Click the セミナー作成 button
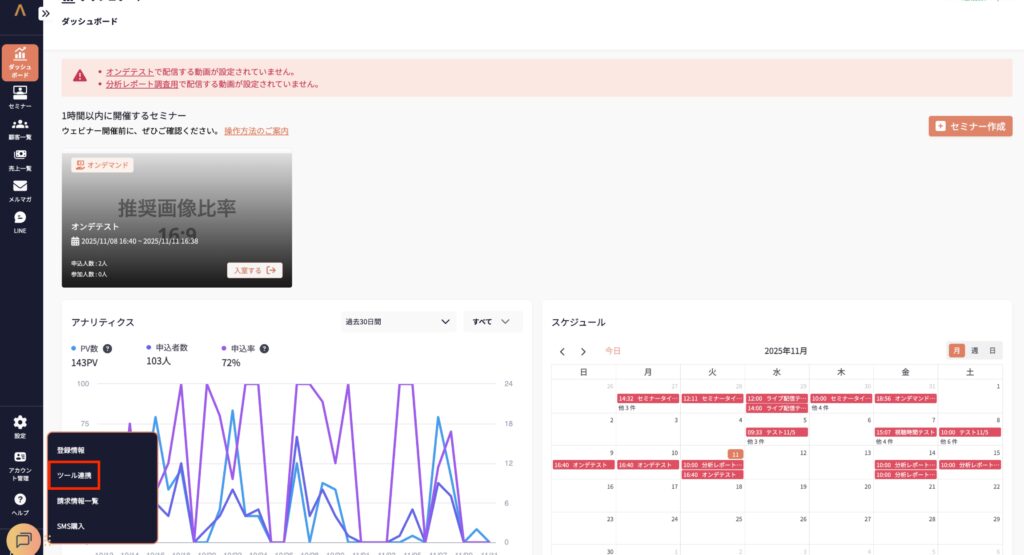1024x555 pixels. [969, 126]
